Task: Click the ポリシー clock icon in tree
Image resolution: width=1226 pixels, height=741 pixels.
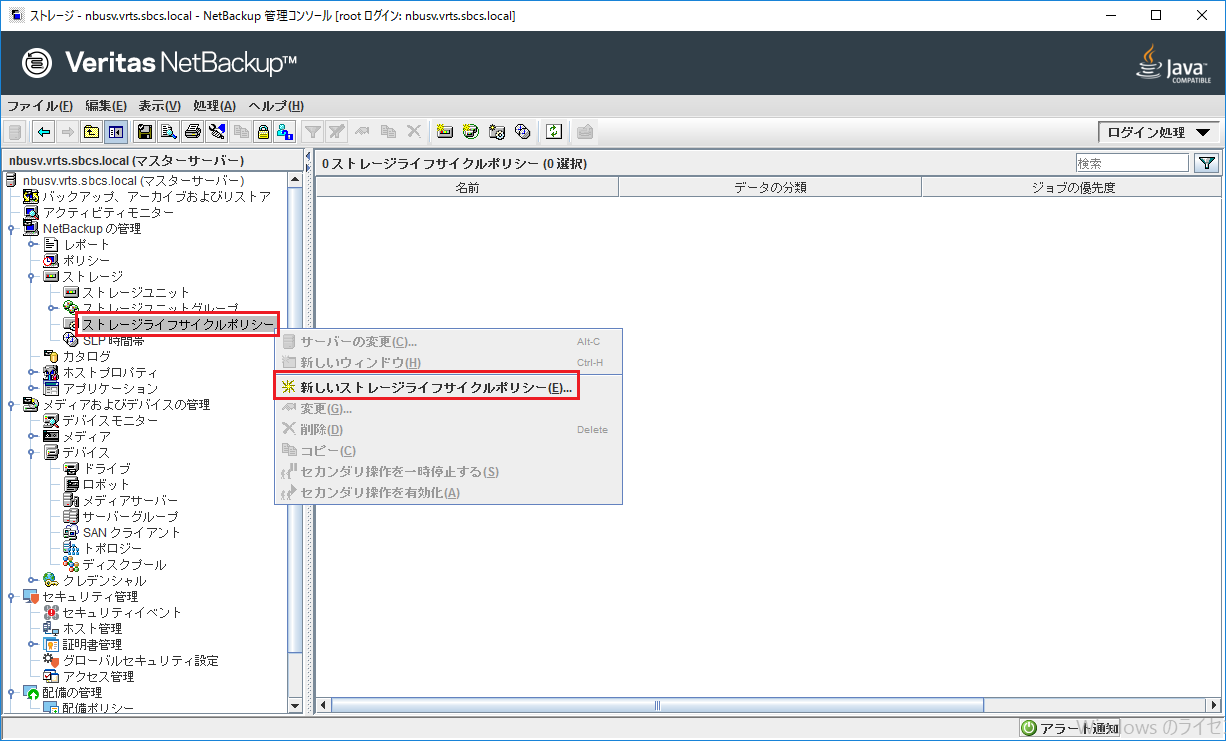Action: pyautogui.click(x=52, y=261)
